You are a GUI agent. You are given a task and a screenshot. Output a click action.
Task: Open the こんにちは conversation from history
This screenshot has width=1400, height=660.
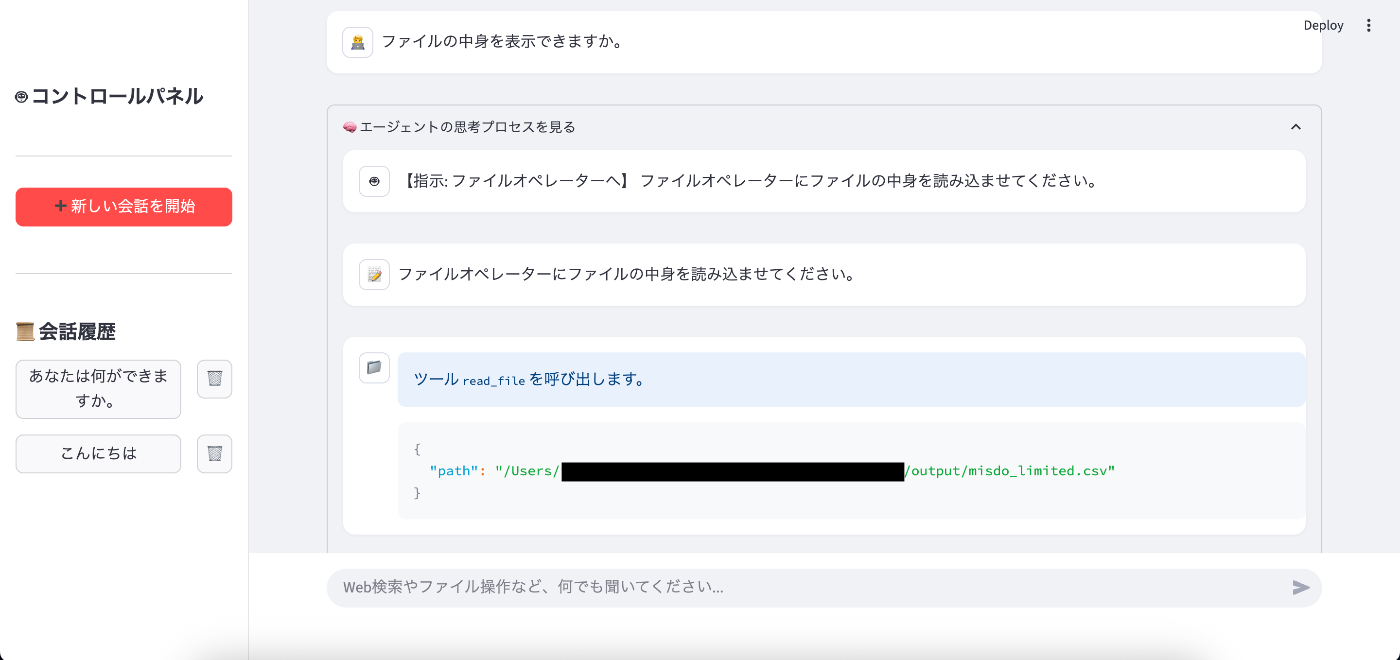coord(97,453)
